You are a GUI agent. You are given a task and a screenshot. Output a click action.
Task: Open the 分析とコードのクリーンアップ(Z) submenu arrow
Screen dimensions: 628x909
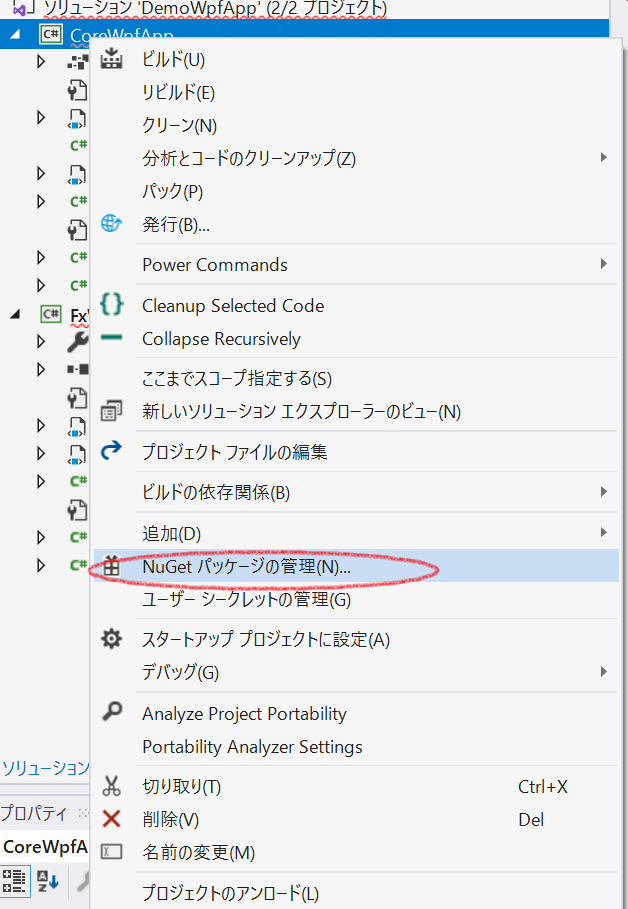(x=604, y=157)
